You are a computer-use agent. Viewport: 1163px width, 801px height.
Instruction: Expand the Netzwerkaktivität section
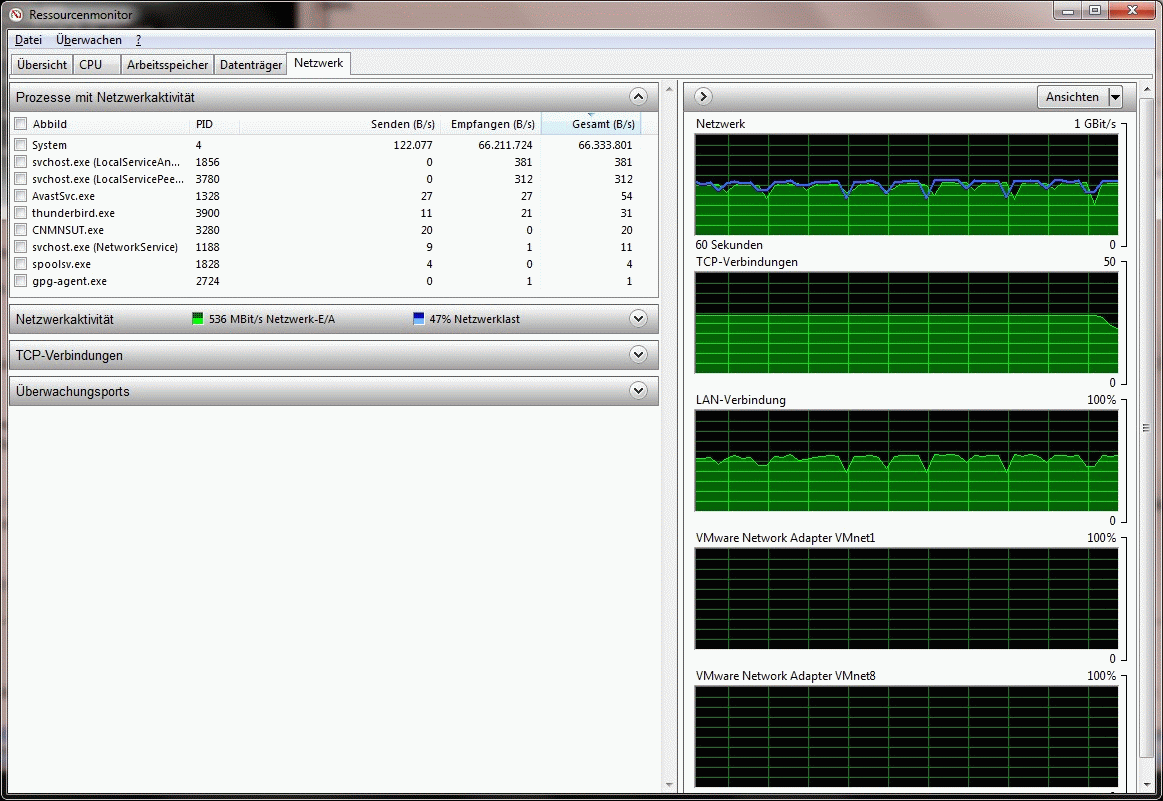pos(639,319)
